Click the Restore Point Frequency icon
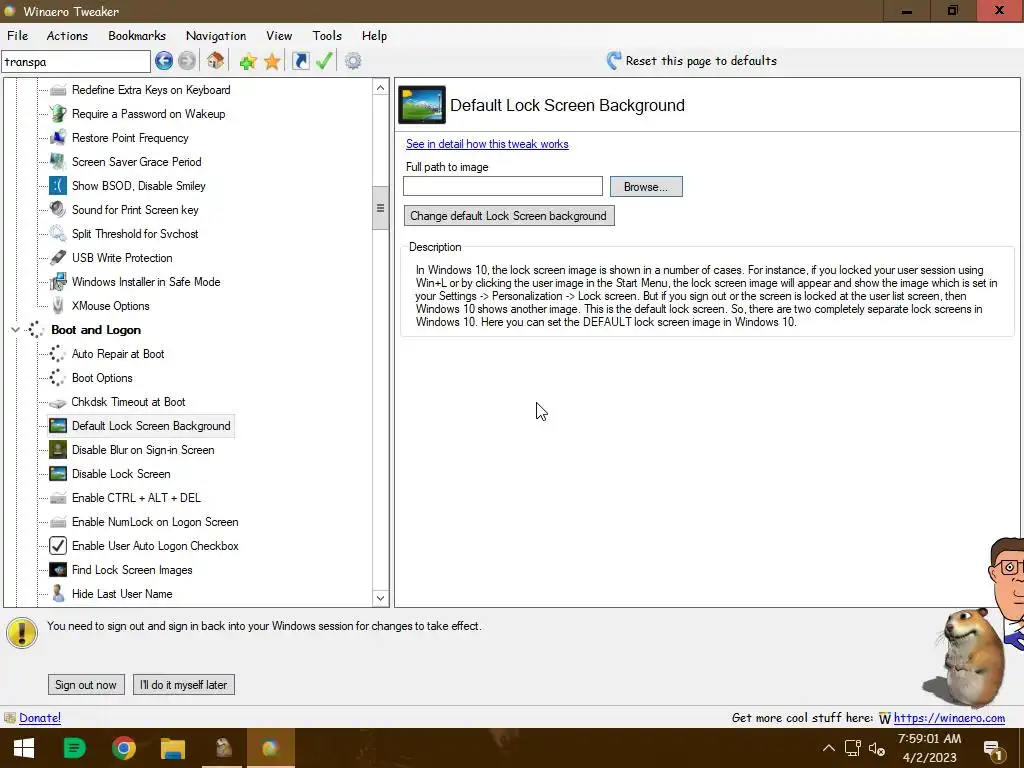Image resolution: width=1024 pixels, height=768 pixels. (x=58, y=138)
